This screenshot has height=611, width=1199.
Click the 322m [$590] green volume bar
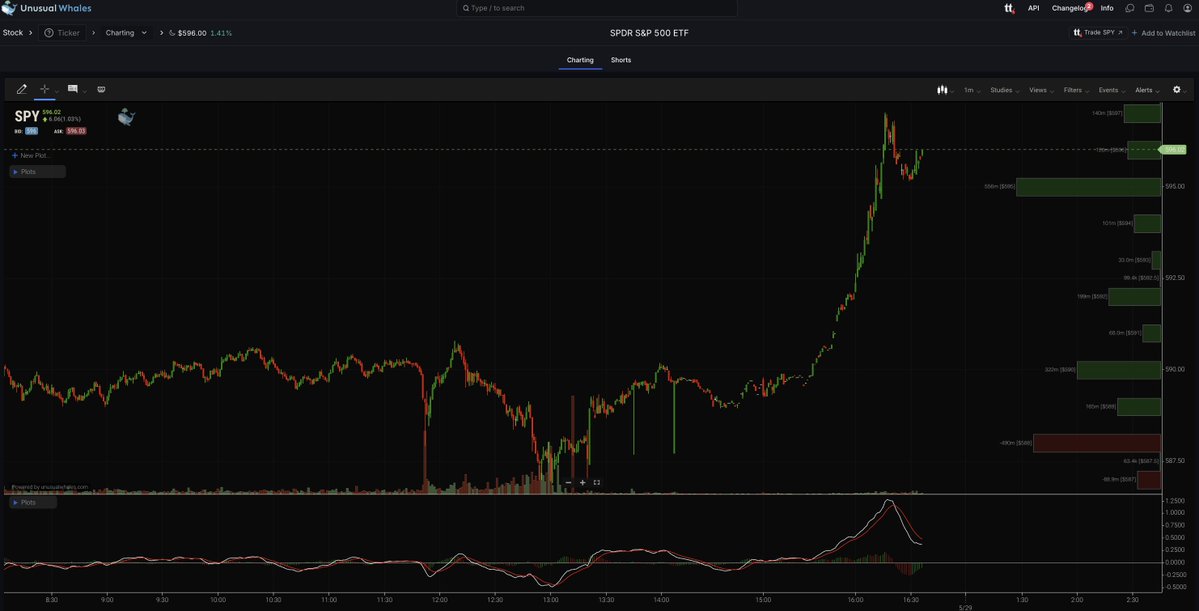coord(1119,370)
